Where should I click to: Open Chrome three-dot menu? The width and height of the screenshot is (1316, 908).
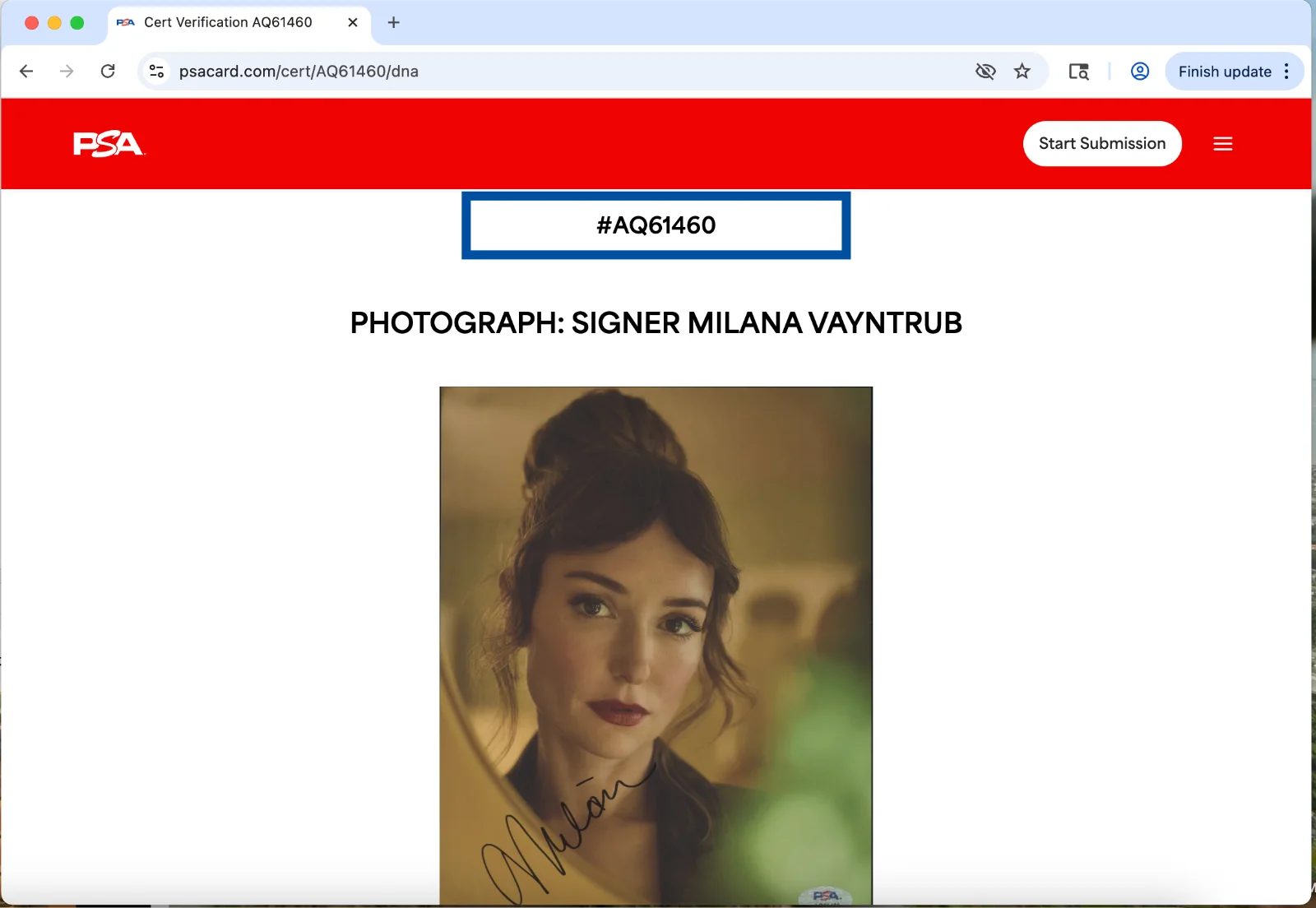[1287, 72]
